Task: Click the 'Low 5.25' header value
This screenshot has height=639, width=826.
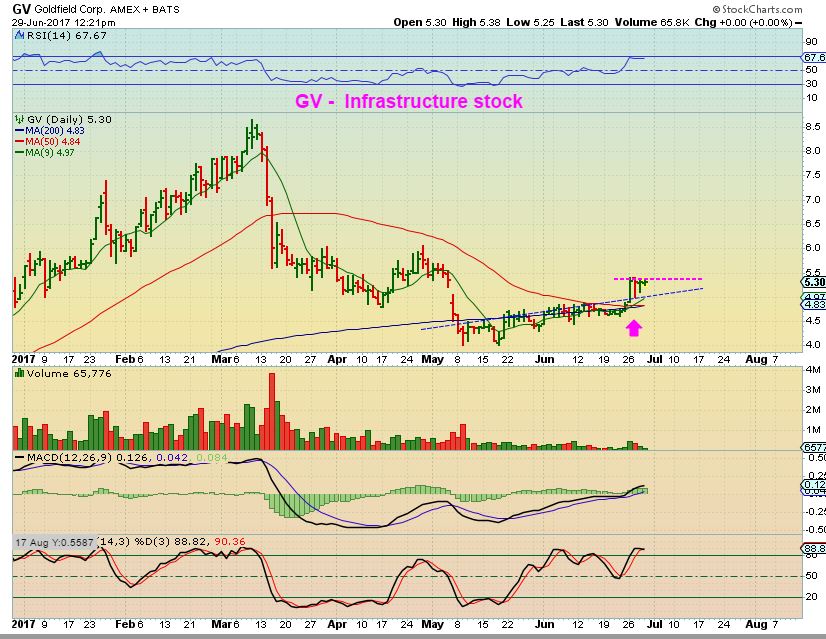Action: (530, 23)
